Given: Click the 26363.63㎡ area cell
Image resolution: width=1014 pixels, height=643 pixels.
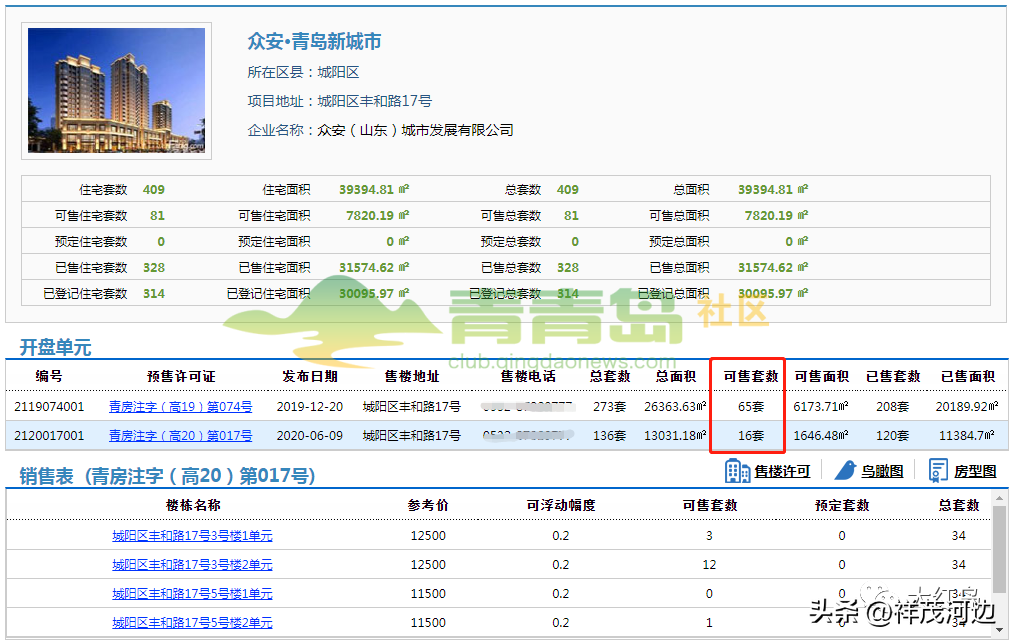Looking at the screenshot, I should 675,407.
